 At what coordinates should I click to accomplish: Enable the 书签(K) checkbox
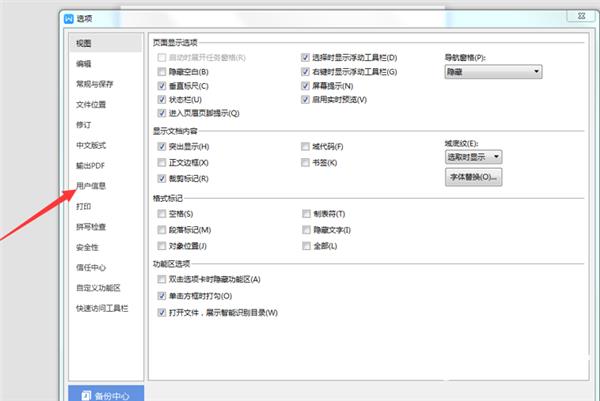[305, 163]
